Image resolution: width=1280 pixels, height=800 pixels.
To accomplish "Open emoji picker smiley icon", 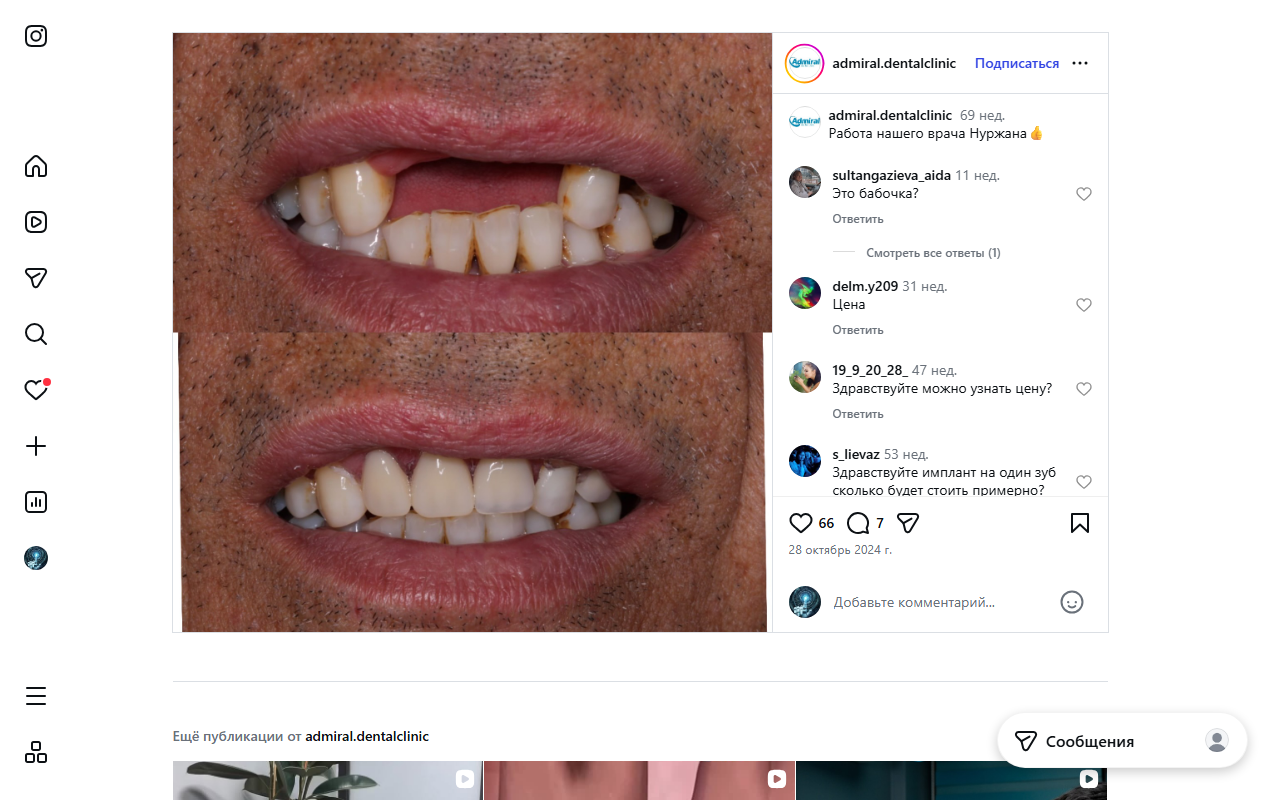I will (x=1072, y=602).
